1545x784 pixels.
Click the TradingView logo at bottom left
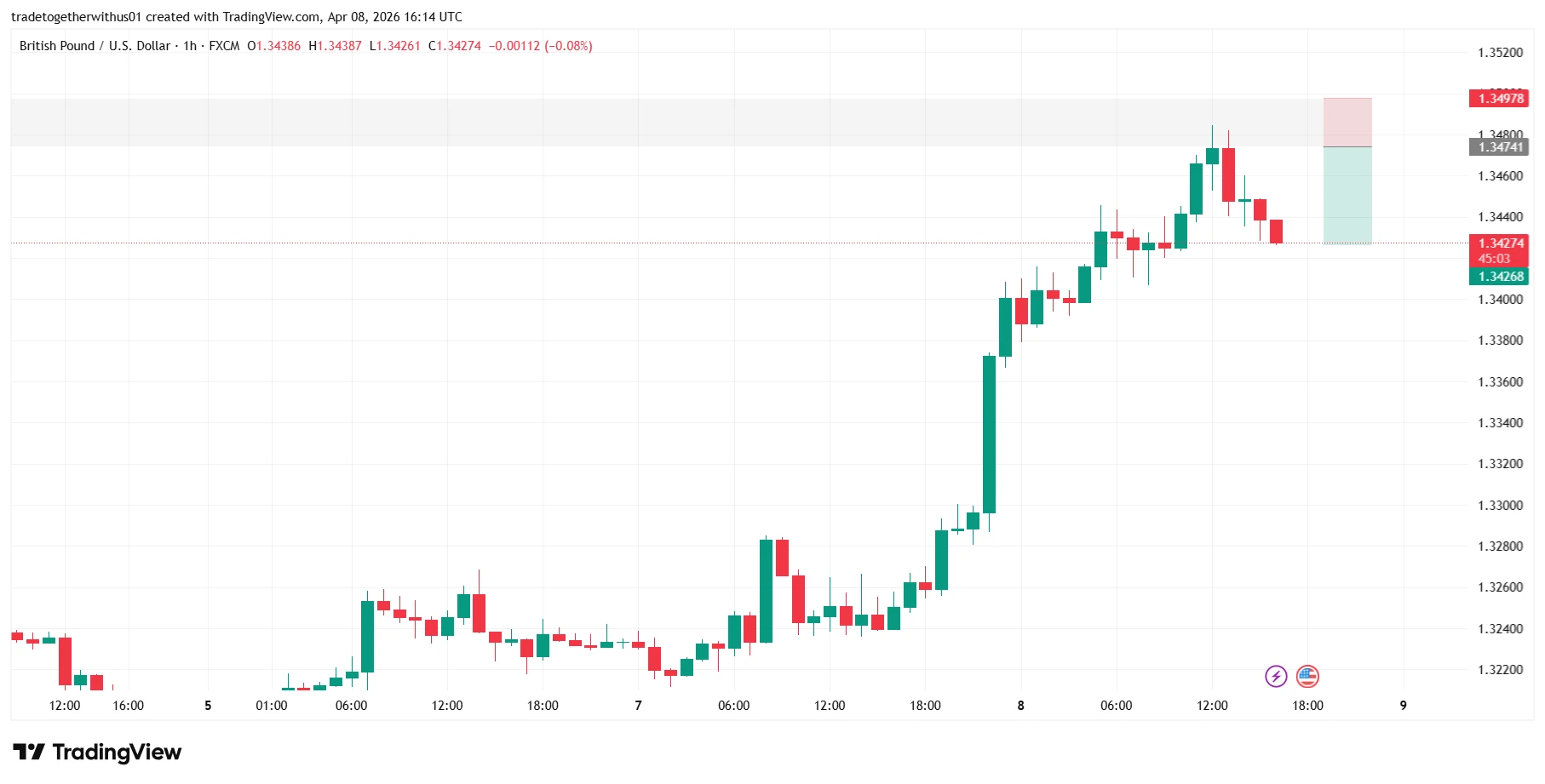coord(97,753)
